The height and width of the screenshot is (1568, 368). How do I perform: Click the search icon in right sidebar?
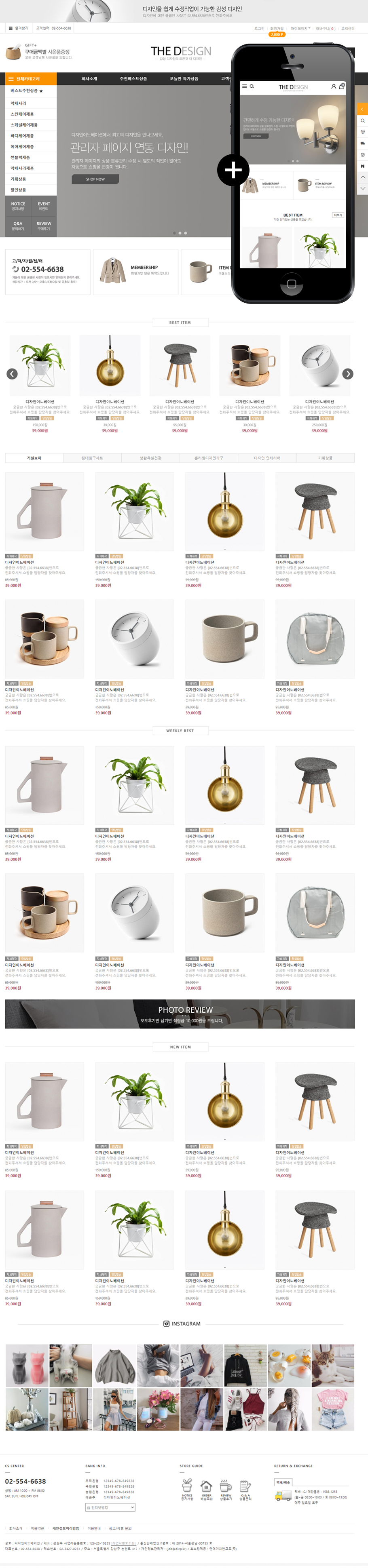click(x=362, y=120)
